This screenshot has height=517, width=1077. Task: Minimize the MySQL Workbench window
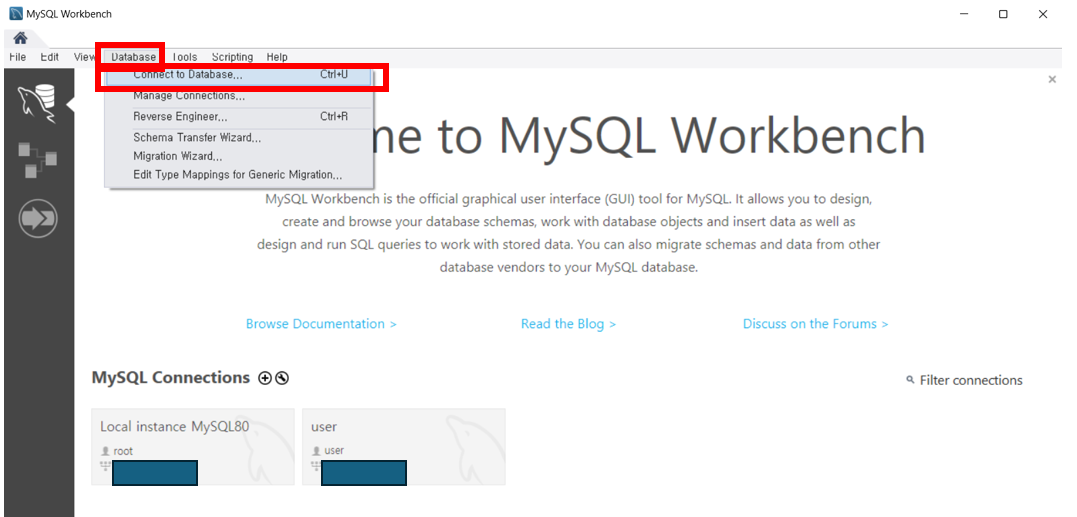[963, 14]
